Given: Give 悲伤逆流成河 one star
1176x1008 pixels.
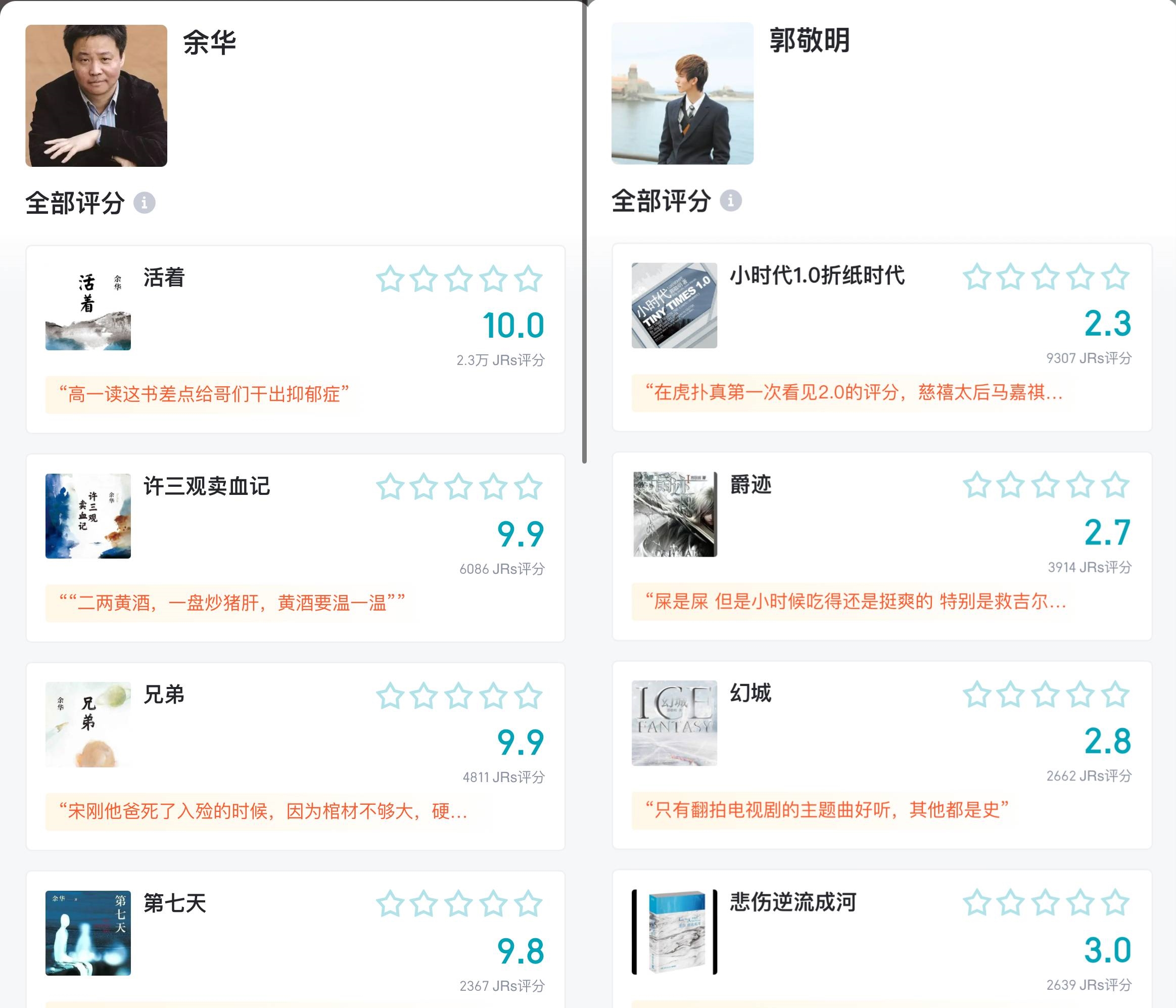Looking at the screenshot, I should pyautogui.click(x=977, y=902).
